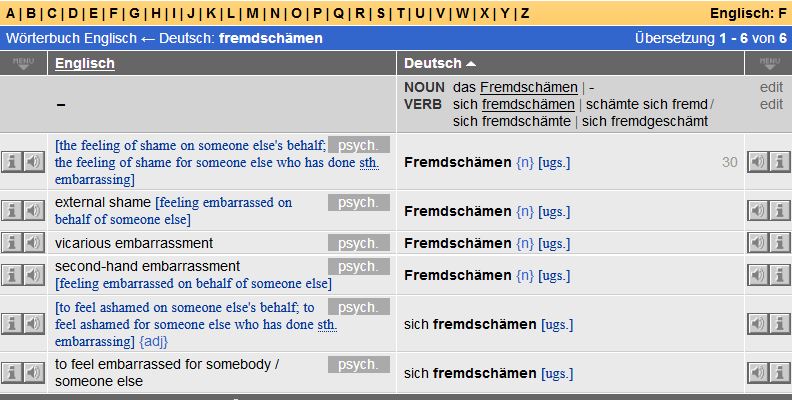Image resolution: width=792 pixels, height=400 pixels.
Task: Play audio for second-hand embarrassment
Action: (34, 275)
